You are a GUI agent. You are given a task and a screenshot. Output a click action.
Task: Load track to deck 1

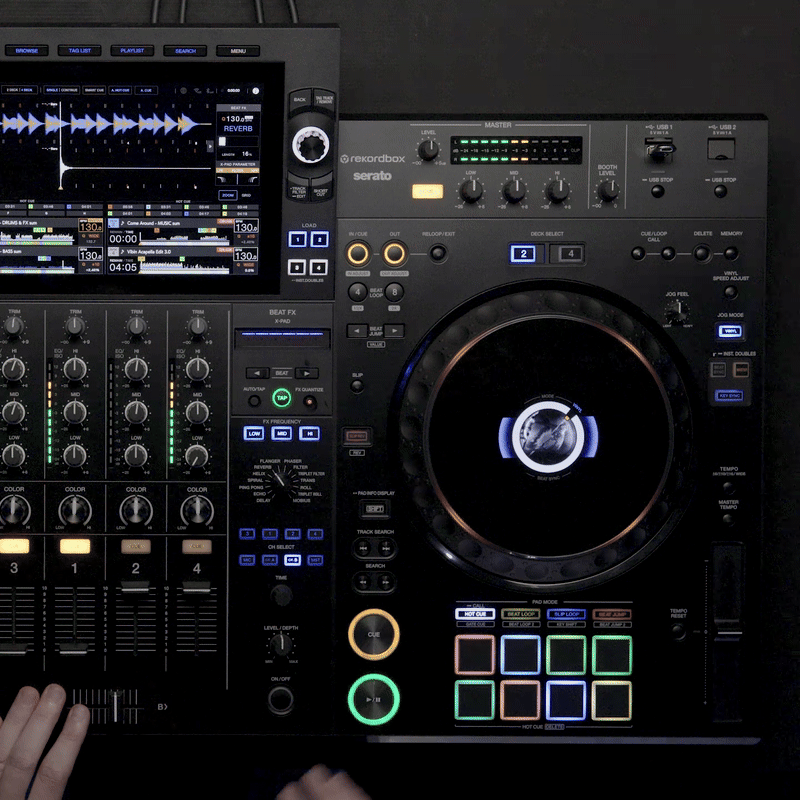298,239
